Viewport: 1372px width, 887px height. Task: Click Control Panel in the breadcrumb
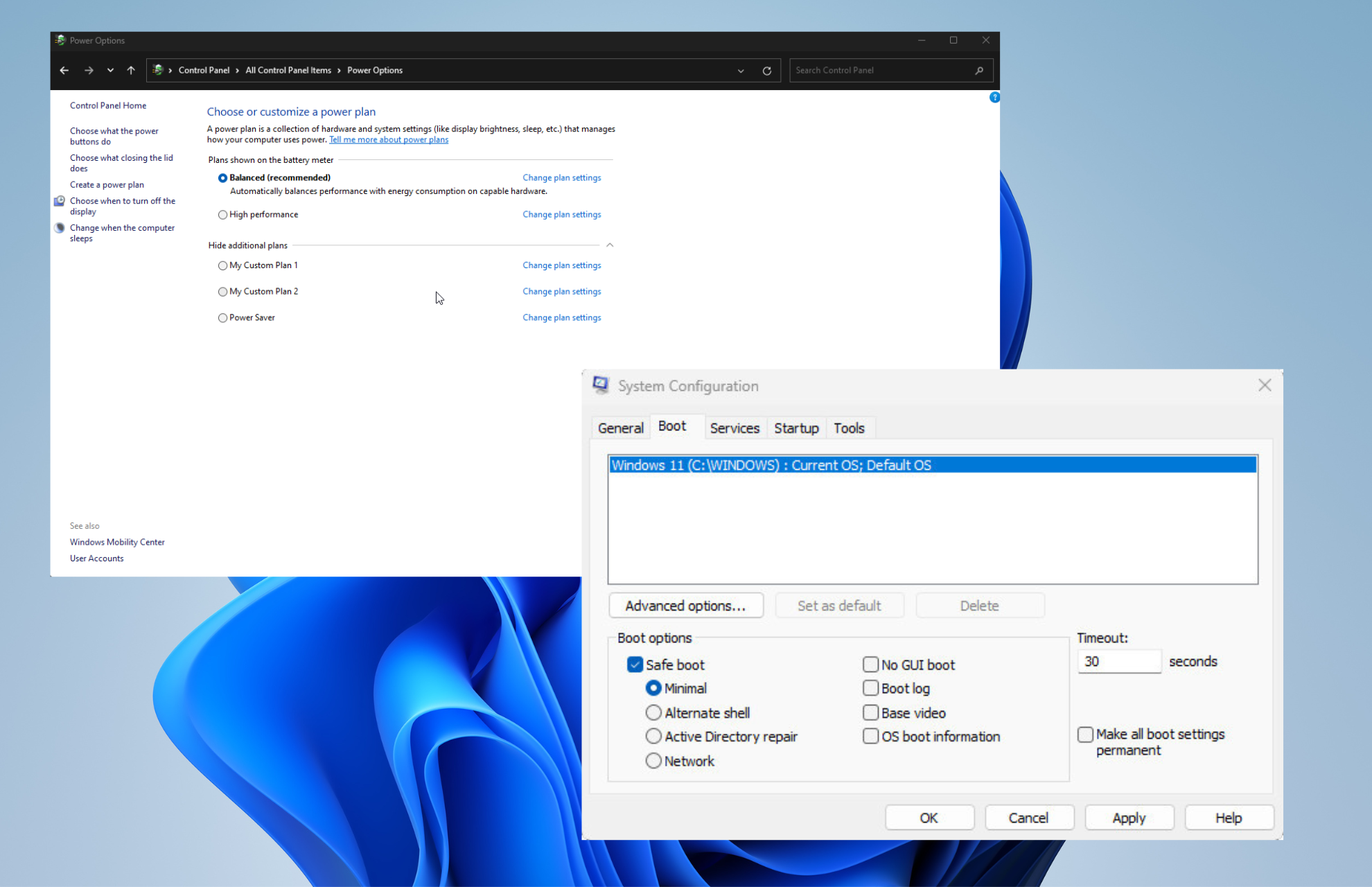click(x=204, y=70)
